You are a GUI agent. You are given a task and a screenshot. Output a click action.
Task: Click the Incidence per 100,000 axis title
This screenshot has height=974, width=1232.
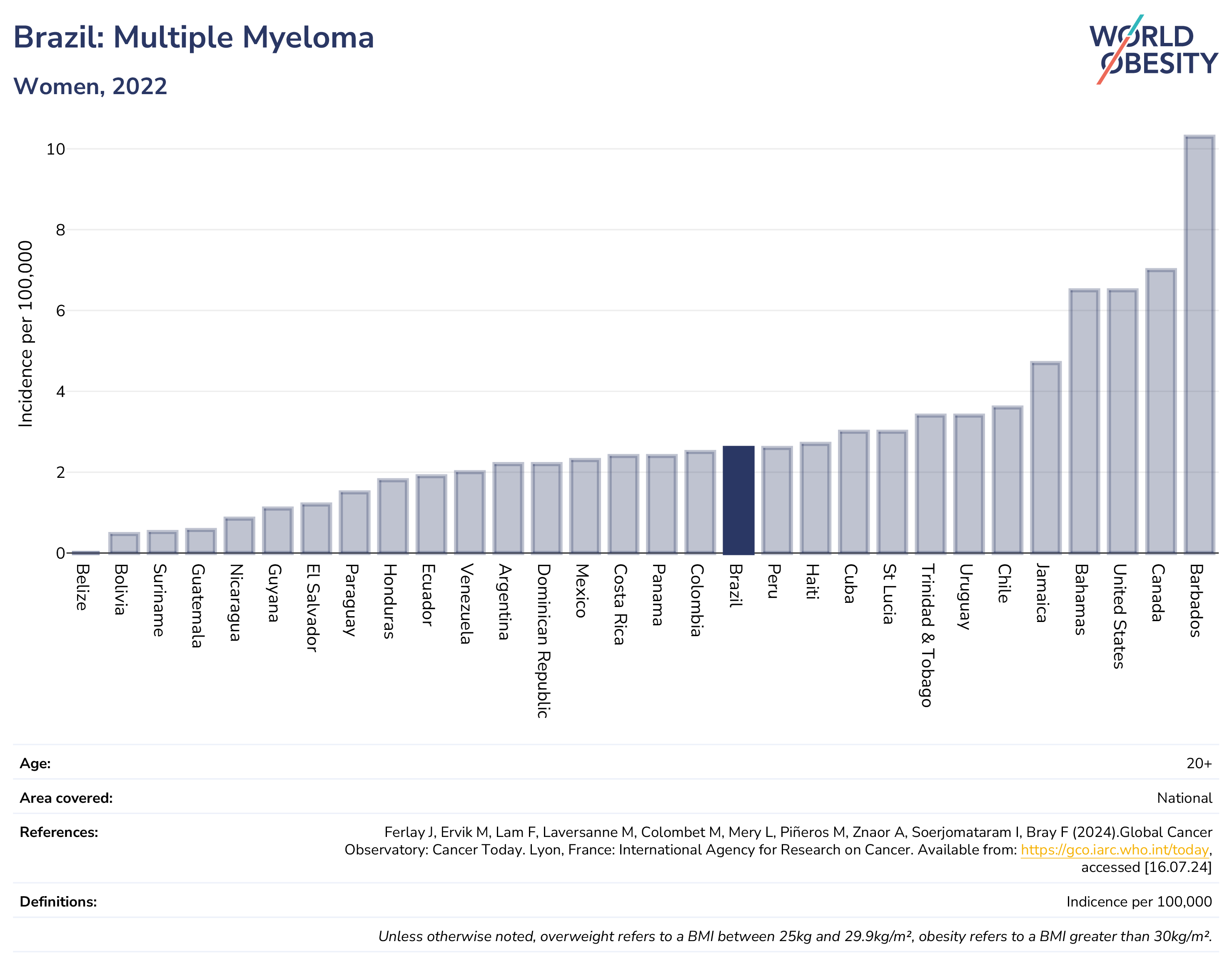(26, 334)
